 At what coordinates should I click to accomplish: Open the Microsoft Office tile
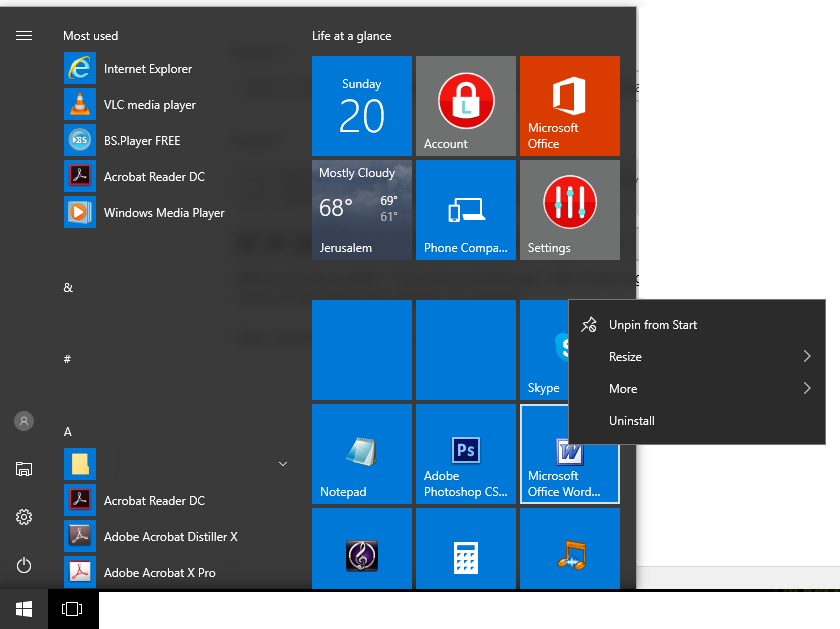[x=569, y=106]
